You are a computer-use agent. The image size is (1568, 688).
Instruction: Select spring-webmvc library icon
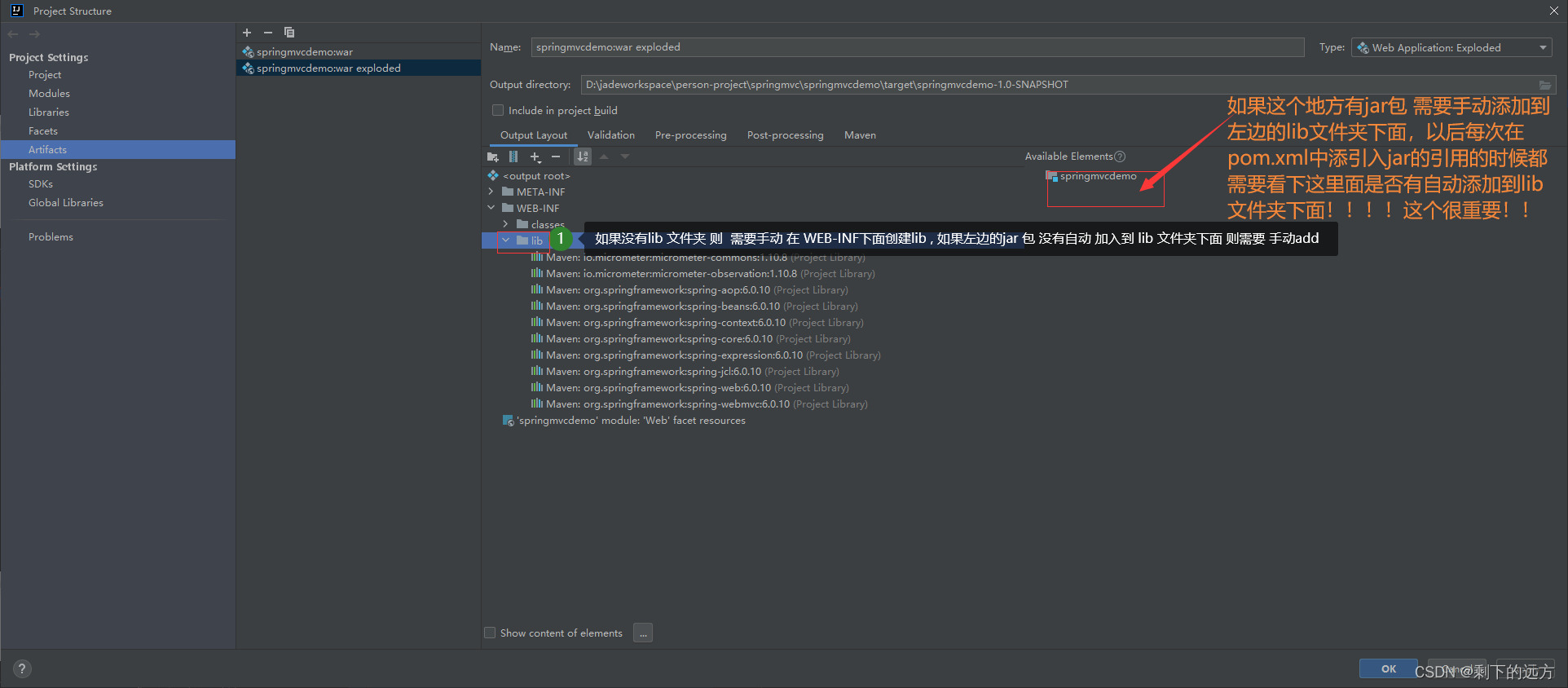click(537, 404)
